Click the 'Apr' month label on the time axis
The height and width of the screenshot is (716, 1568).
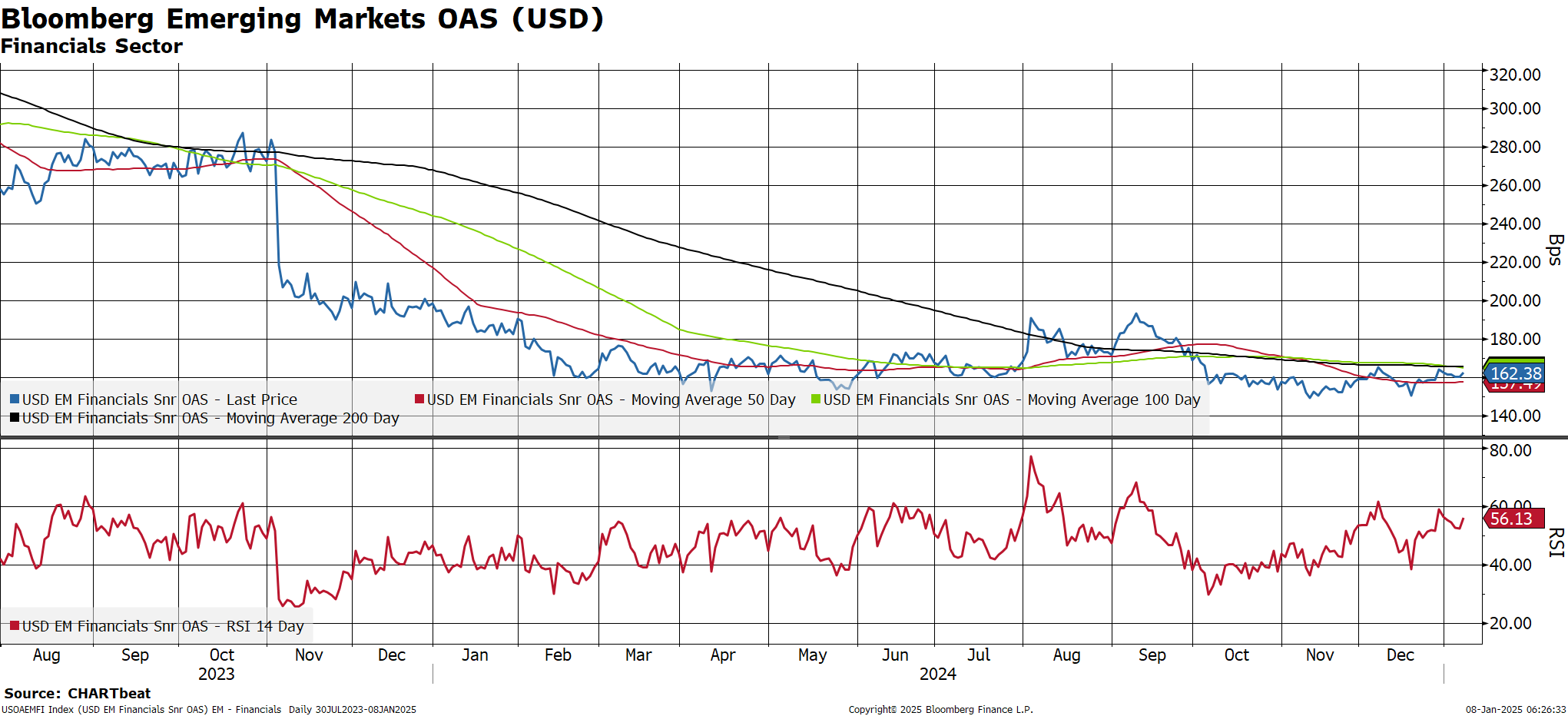[x=723, y=655]
